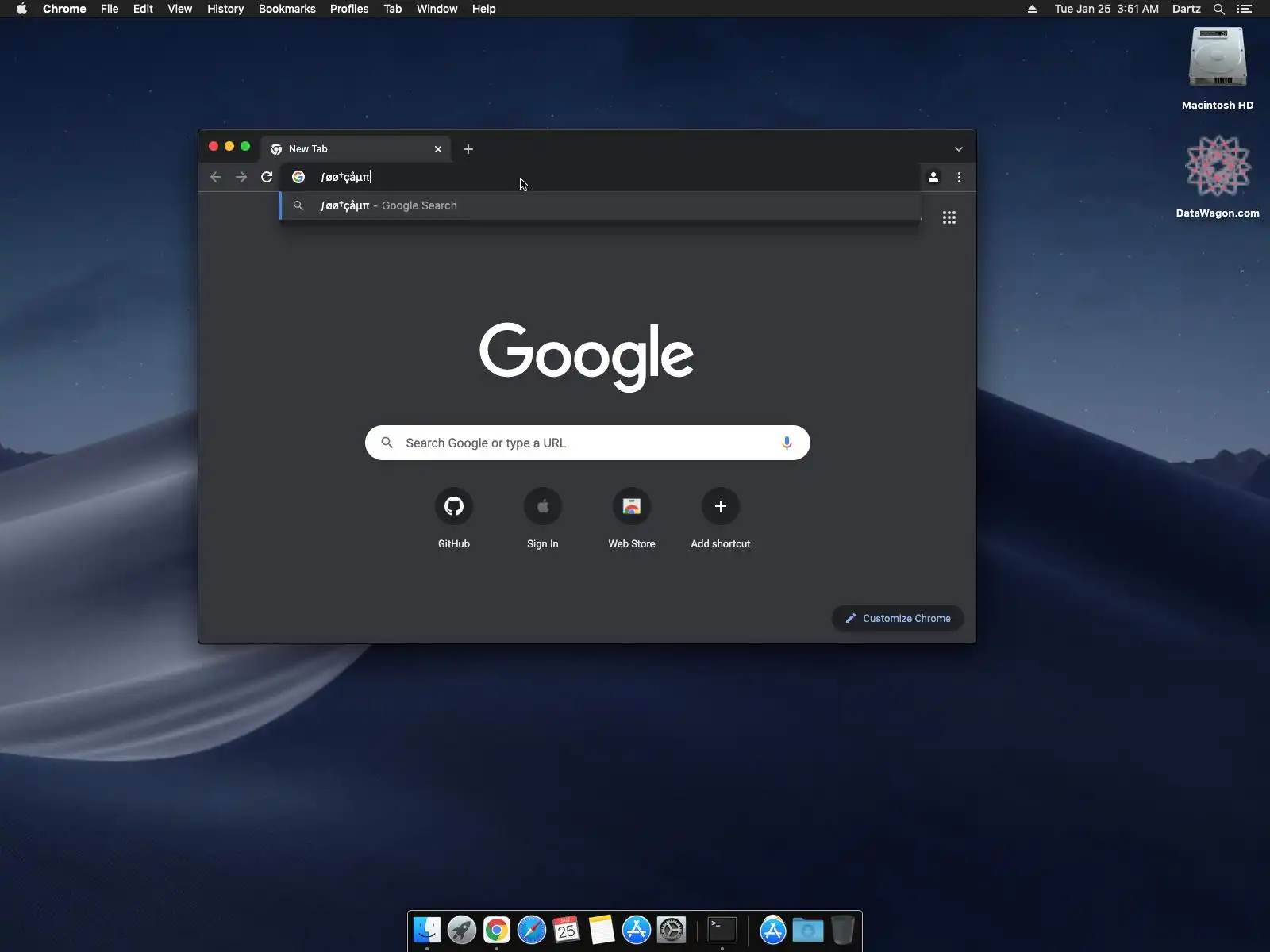Open the Google apps grid
Screen dimensions: 1270x952
point(949,217)
